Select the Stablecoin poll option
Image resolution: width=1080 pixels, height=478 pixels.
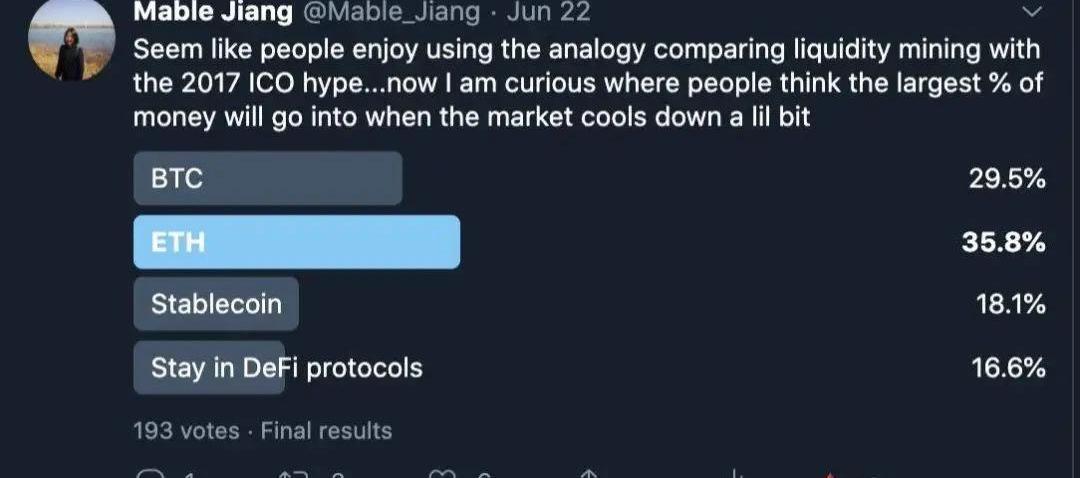216,304
